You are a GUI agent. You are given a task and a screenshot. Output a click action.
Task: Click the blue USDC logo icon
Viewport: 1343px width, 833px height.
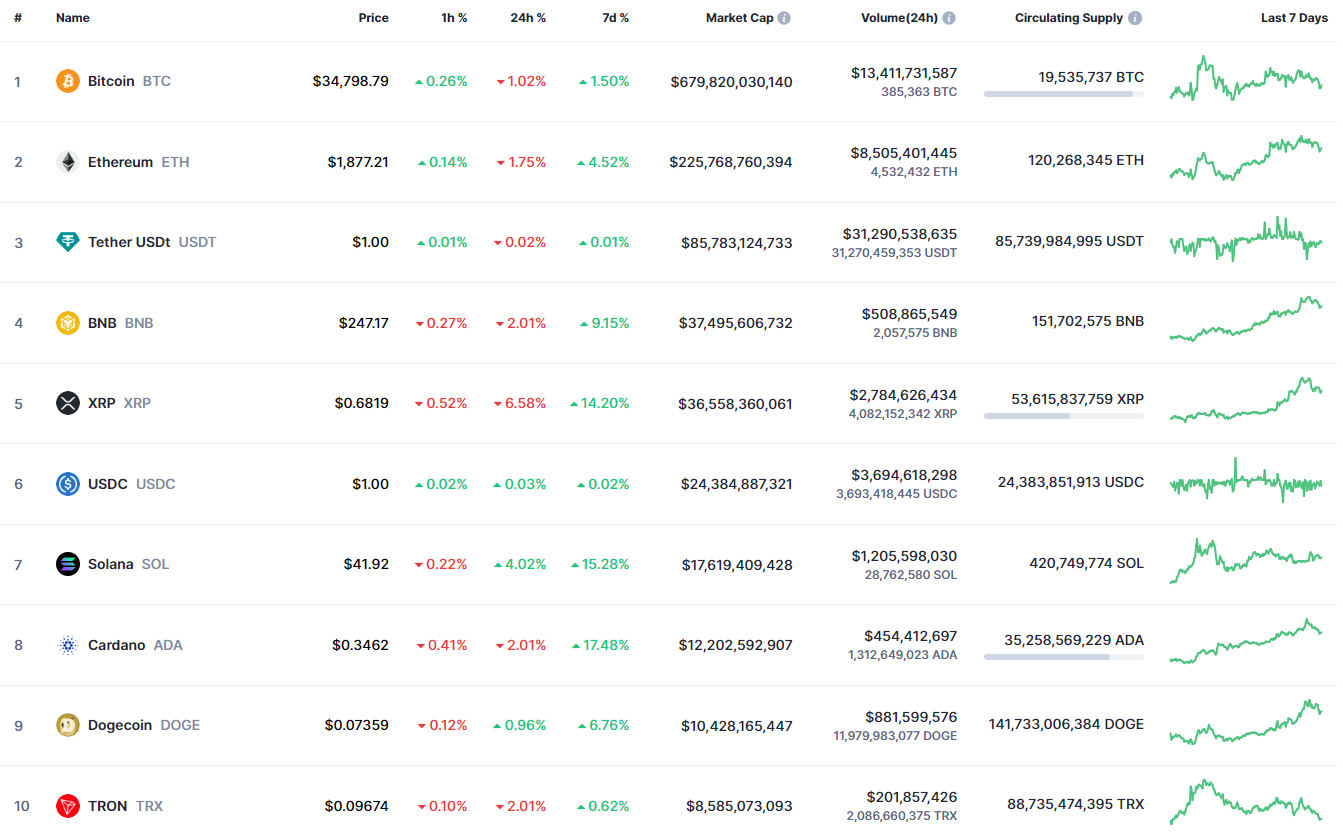coord(68,484)
